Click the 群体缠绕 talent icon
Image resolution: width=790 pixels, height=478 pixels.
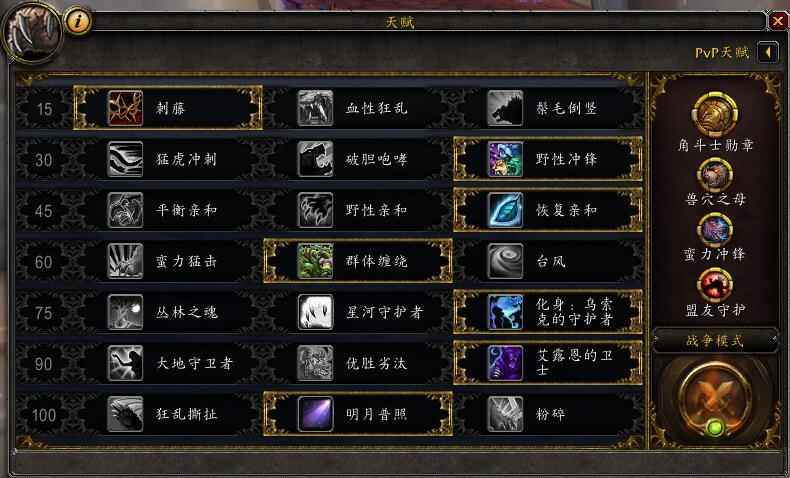(315, 261)
